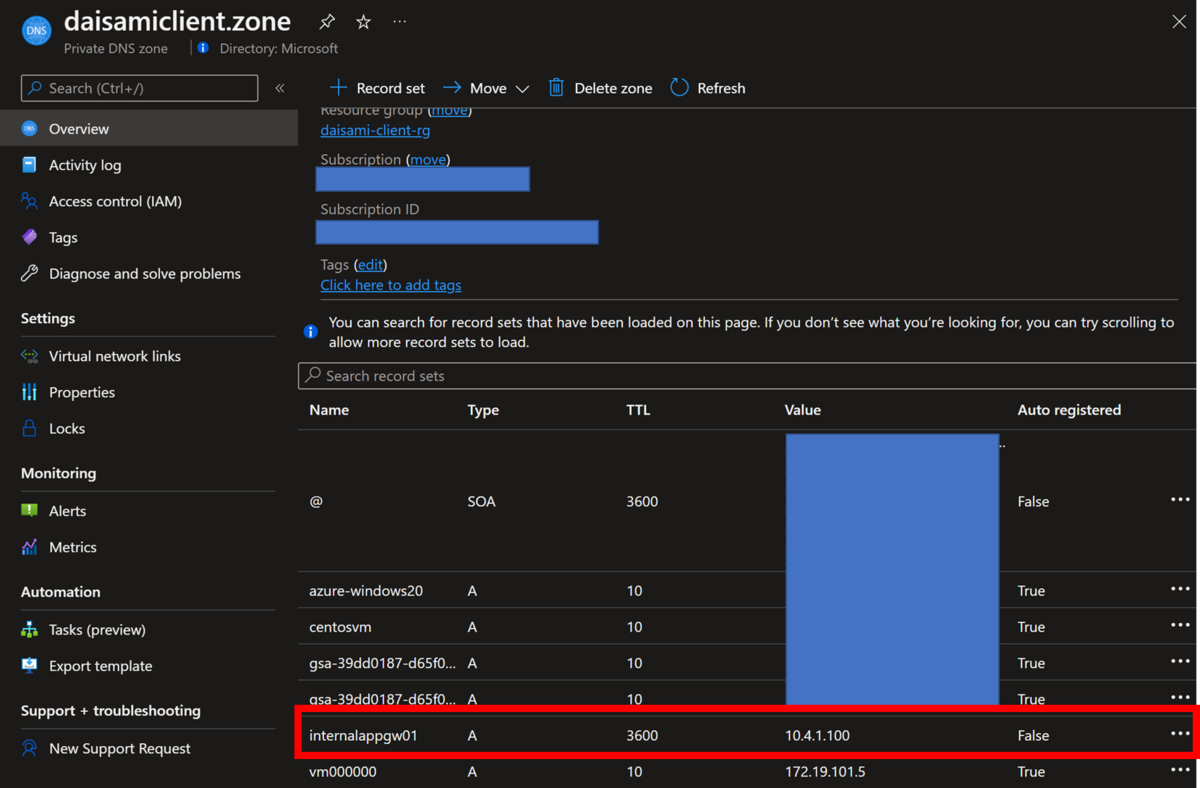Click Delete zone

pyautogui.click(x=600, y=88)
